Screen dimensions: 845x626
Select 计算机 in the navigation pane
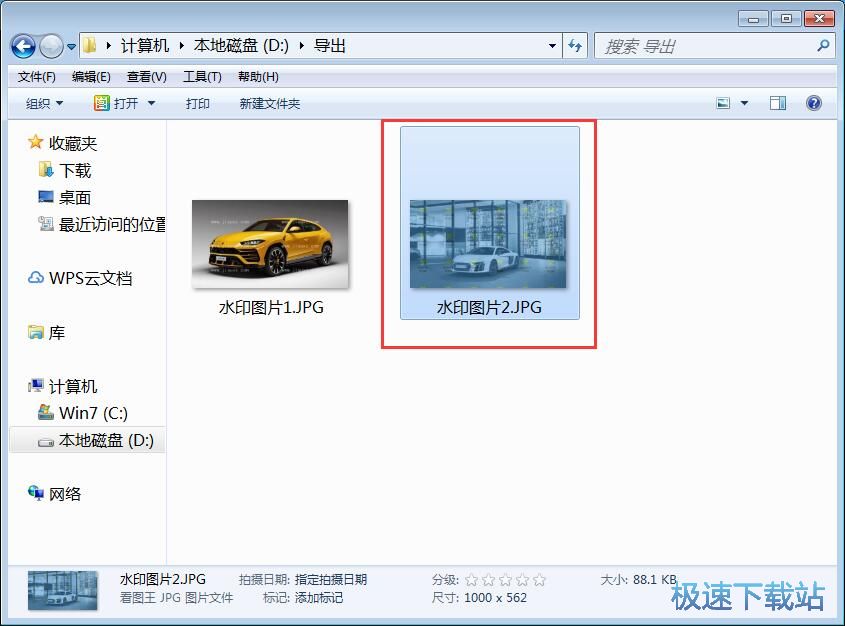click(x=73, y=387)
